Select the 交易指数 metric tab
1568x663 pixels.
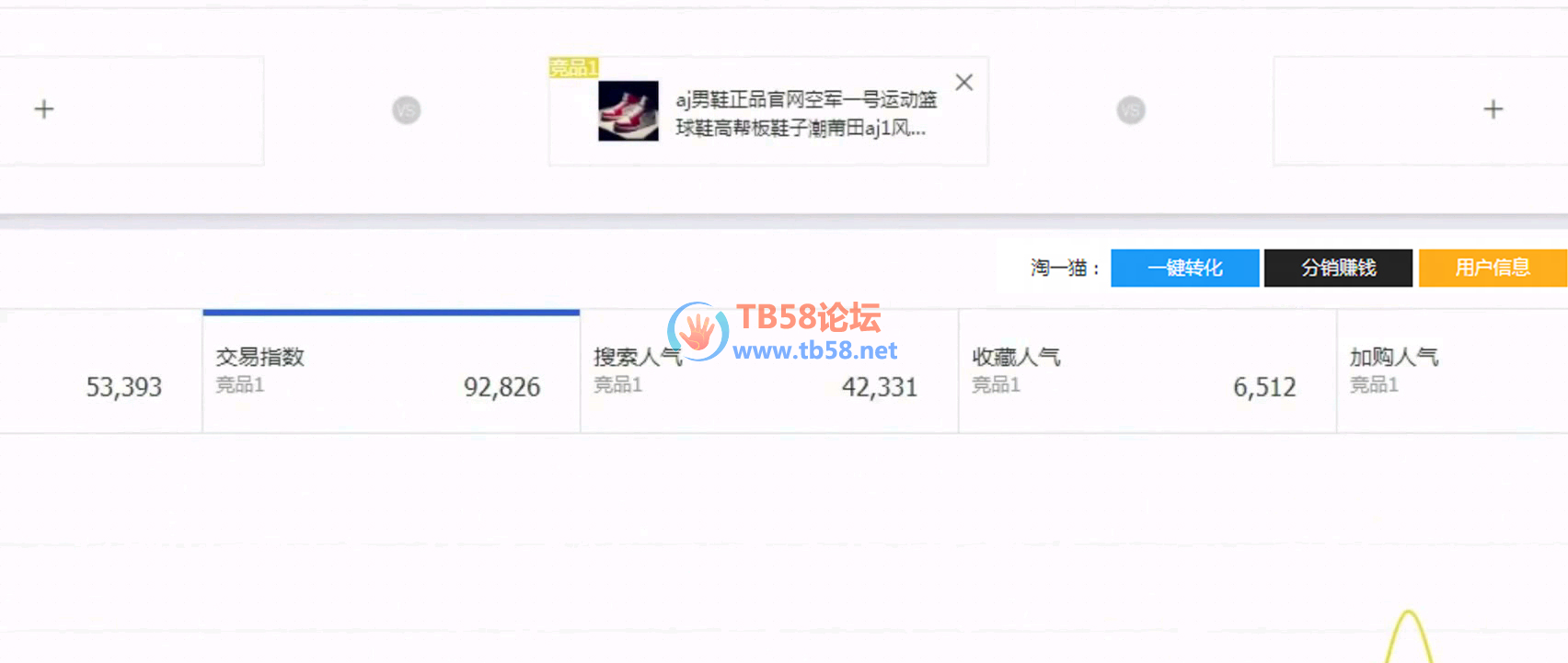coord(391,372)
